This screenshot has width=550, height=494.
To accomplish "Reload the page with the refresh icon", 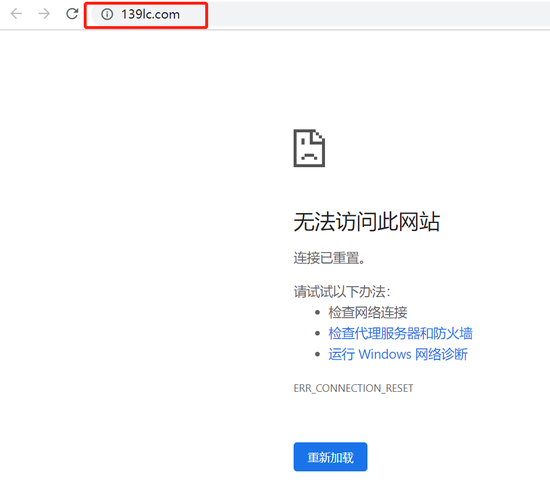I will (x=72, y=14).
